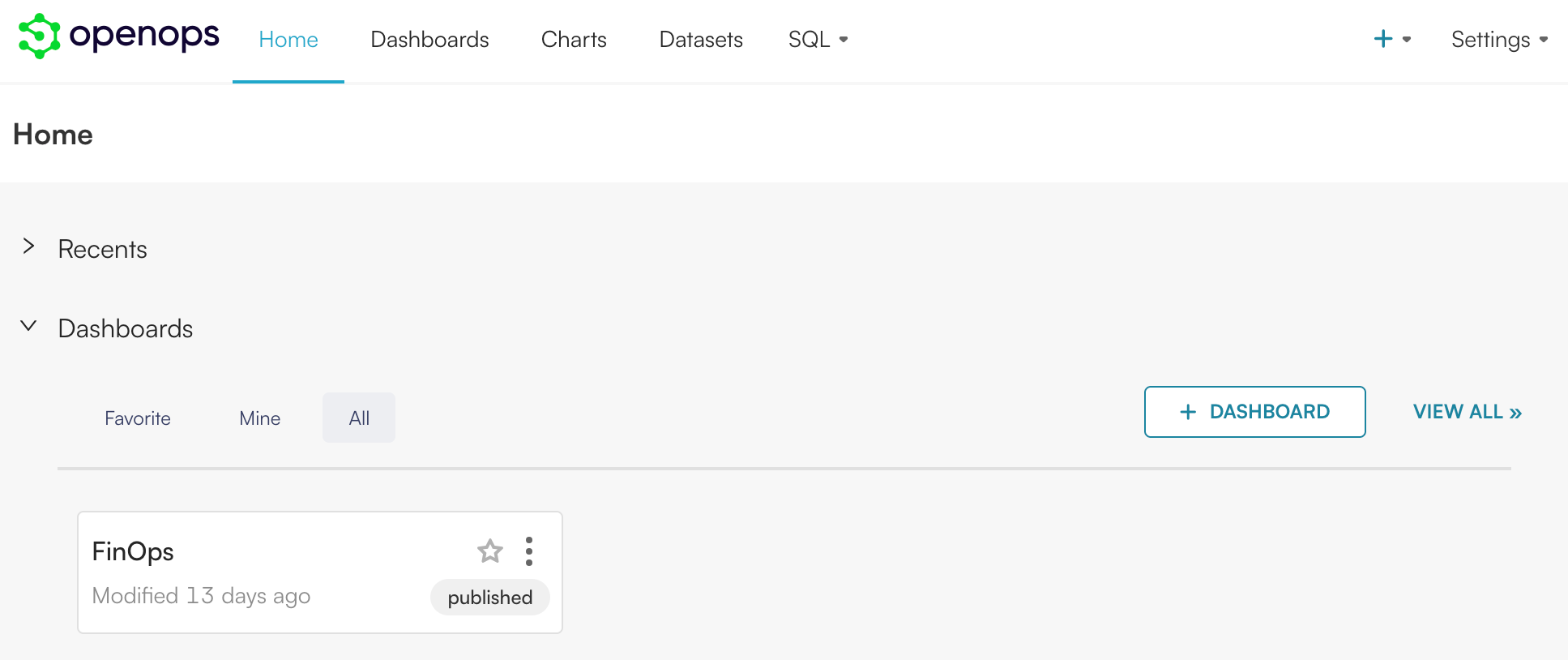Expand the Recents section

click(29, 246)
